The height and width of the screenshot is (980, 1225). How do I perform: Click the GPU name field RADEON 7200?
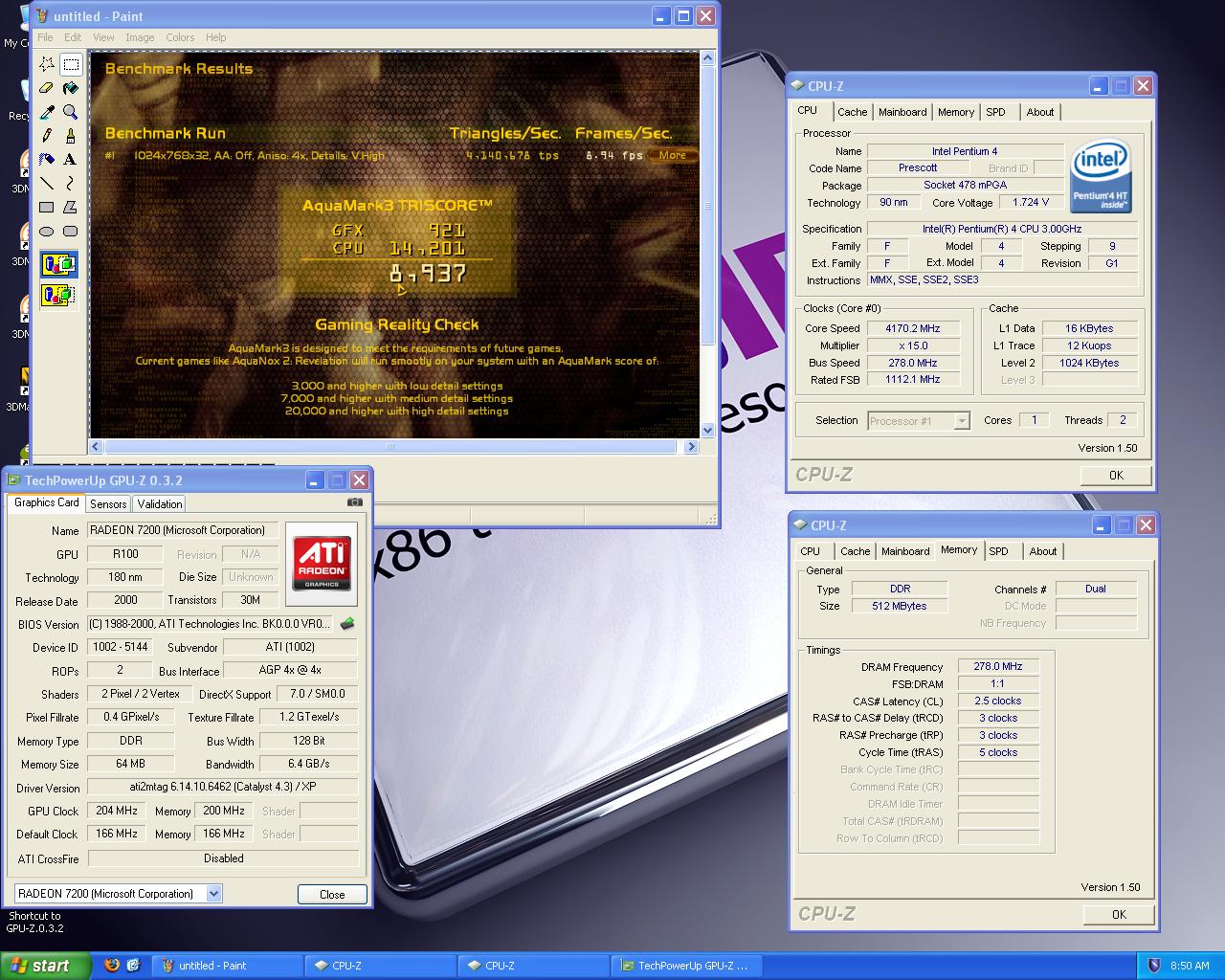[x=183, y=530]
